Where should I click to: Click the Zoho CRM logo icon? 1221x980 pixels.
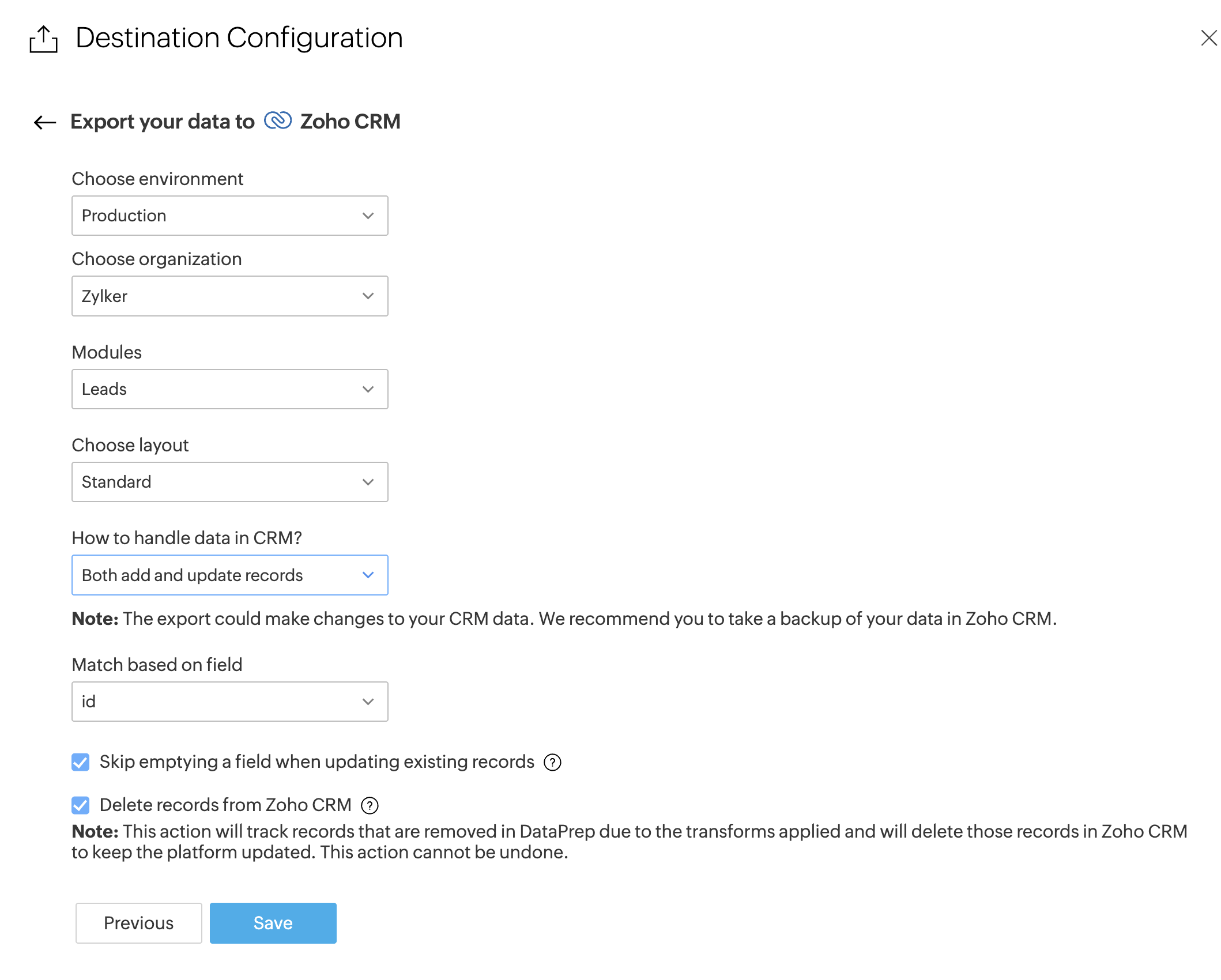(278, 121)
